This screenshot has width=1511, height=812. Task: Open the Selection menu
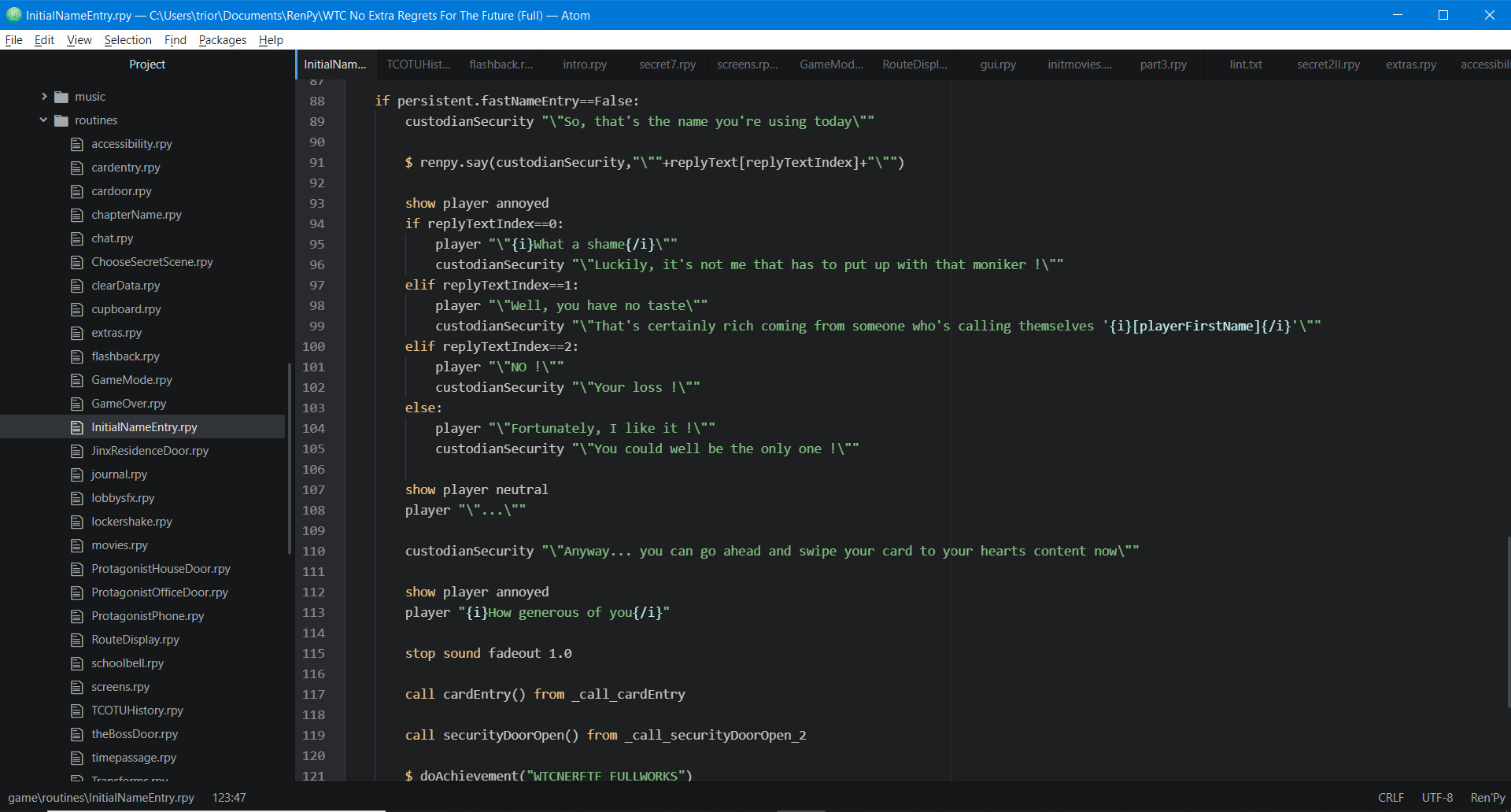[x=127, y=39]
